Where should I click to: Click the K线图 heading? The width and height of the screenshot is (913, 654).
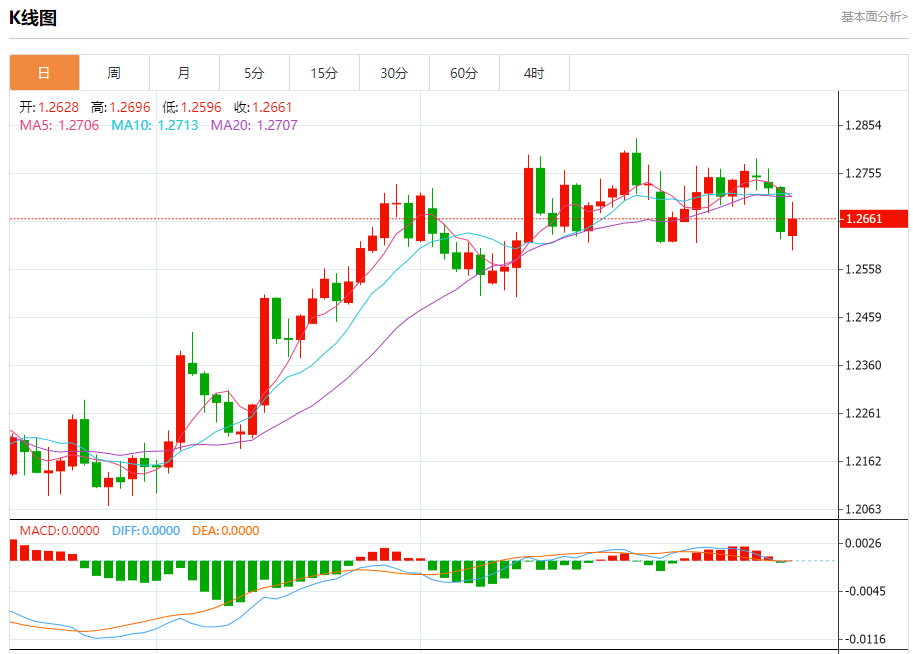tap(33, 16)
